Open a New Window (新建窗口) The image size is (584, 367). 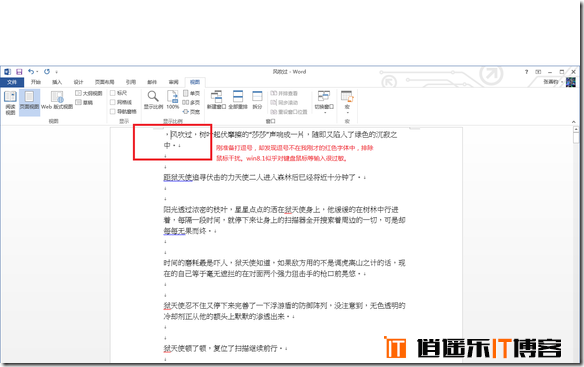[216, 100]
